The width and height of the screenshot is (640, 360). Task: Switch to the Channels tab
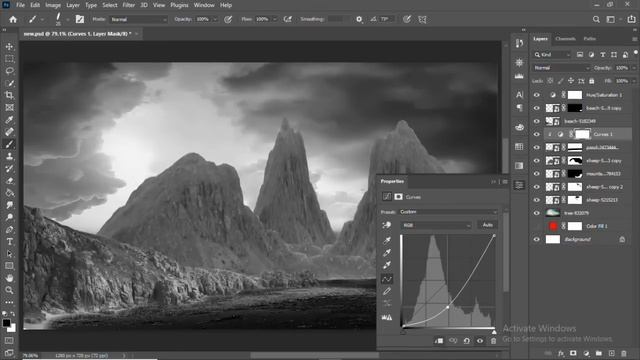(x=565, y=39)
